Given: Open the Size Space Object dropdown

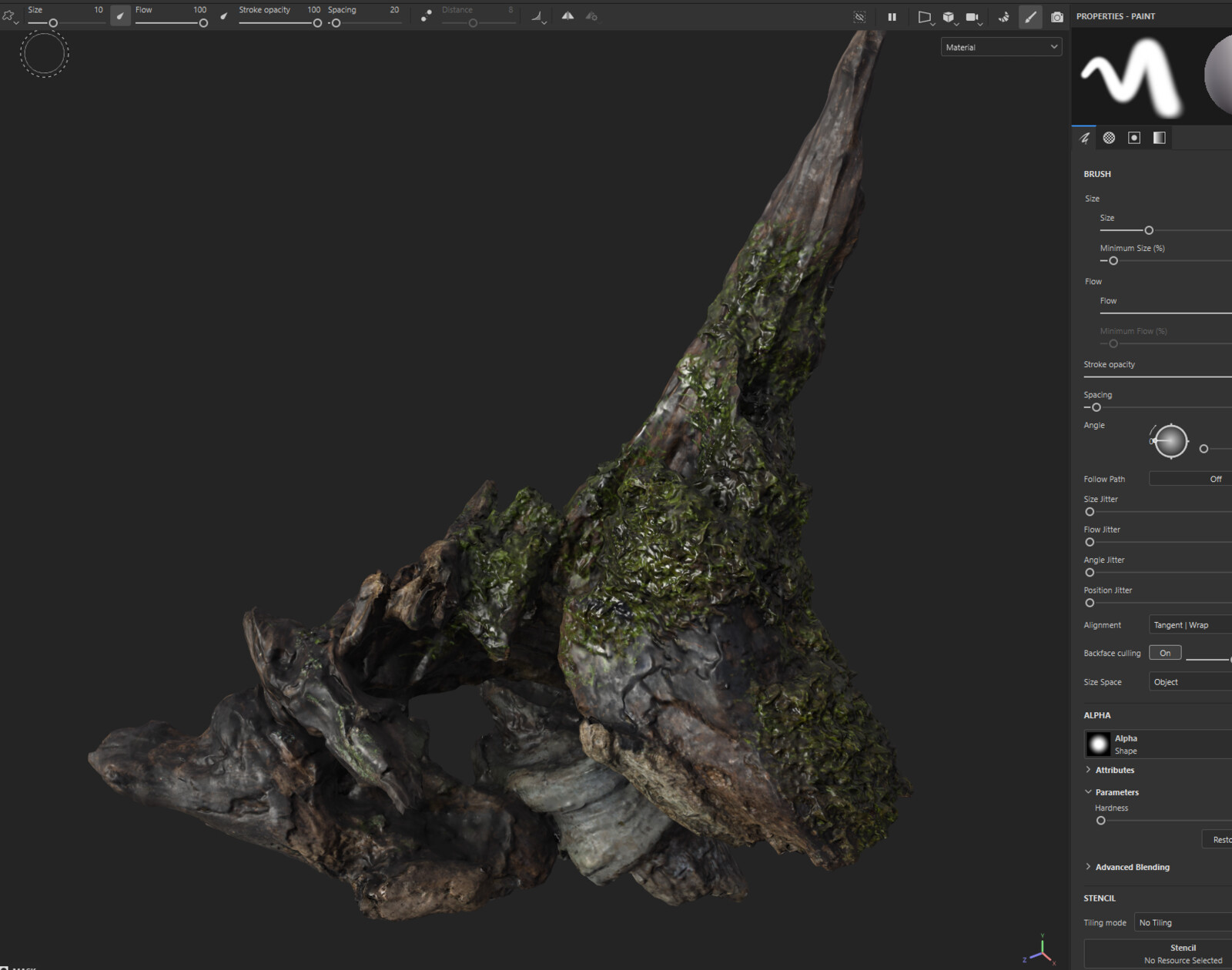Looking at the screenshot, I should coord(1190,682).
